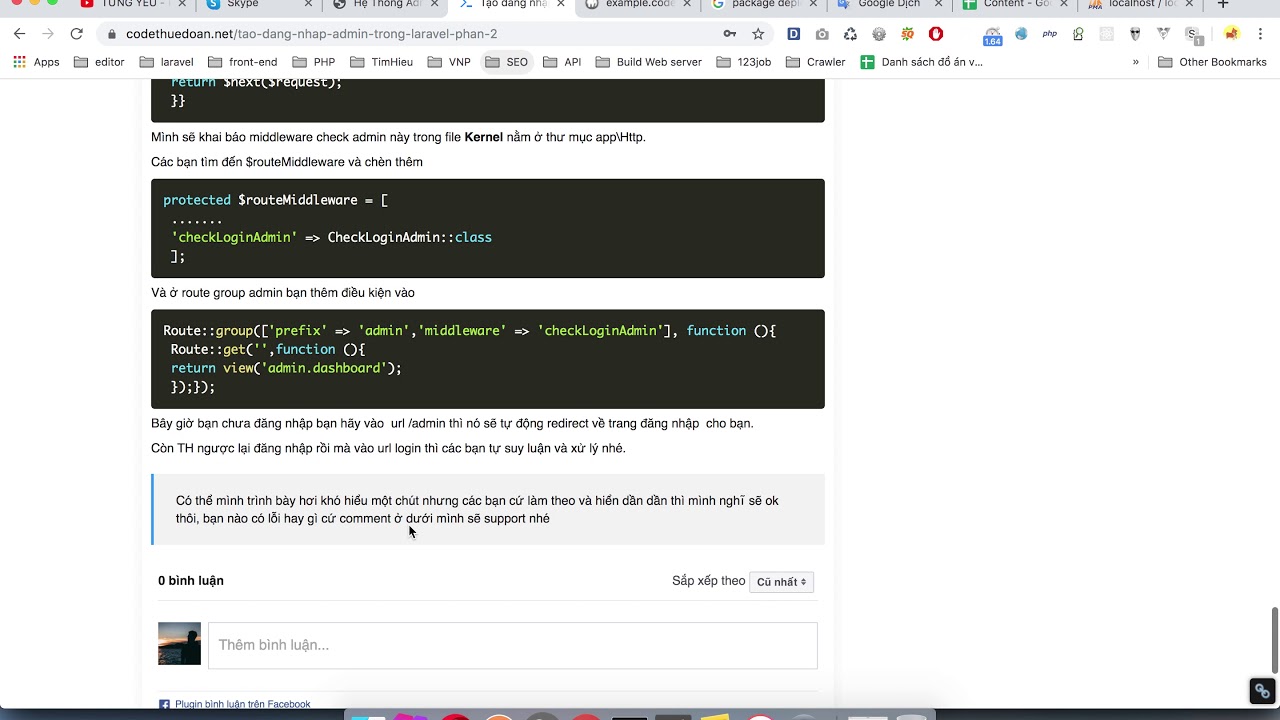Screen dimensions: 1280x720
Task: Open Danh sách đồ án bookmark
Action: (921, 62)
